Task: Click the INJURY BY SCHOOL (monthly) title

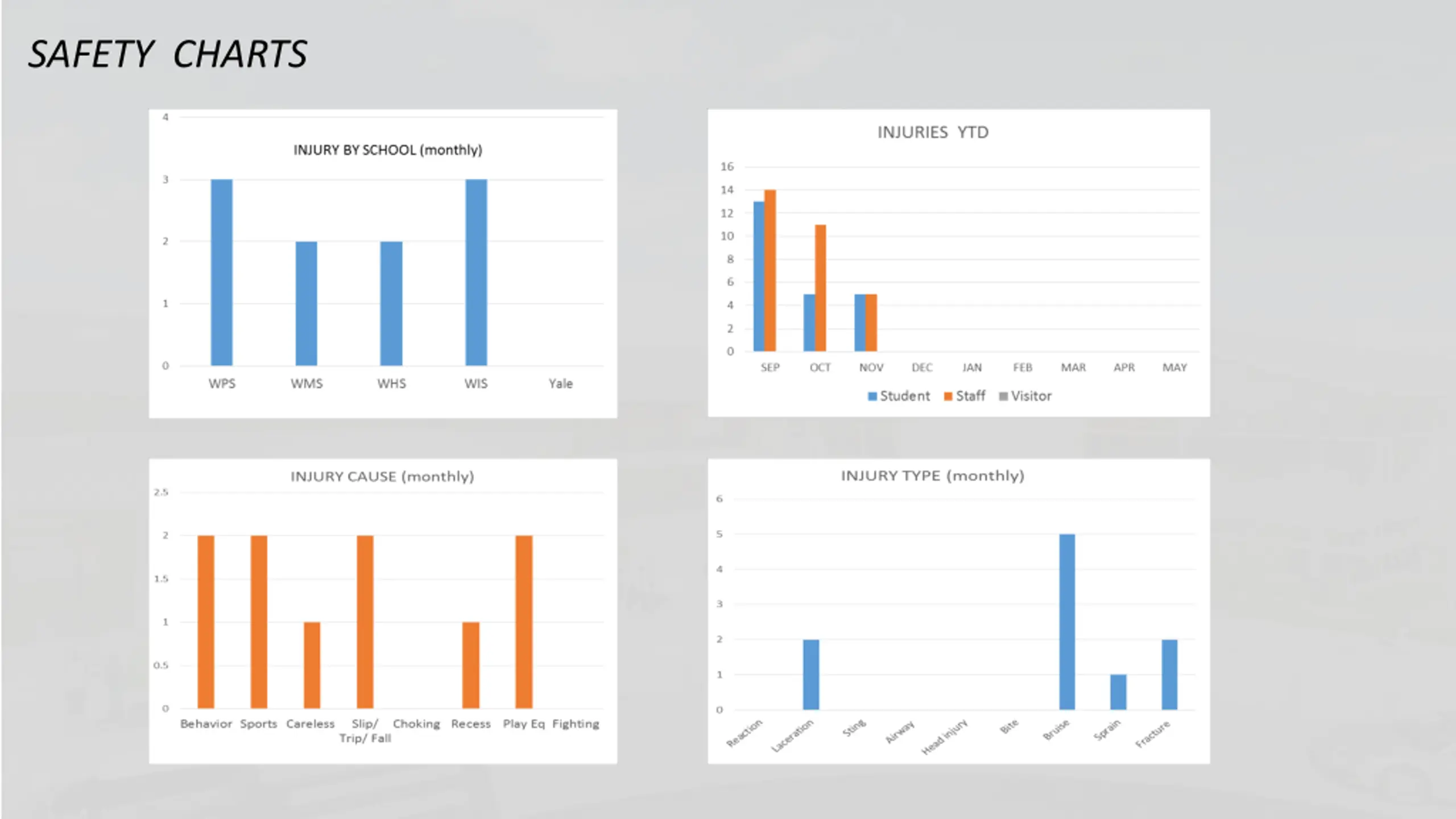Action: click(x=388, y=150)
